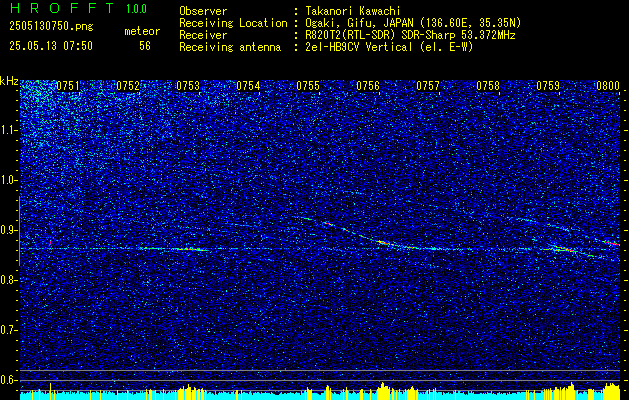Click the 0758 time marker
This screenshot has width=629, height=400.
(488, 86)
